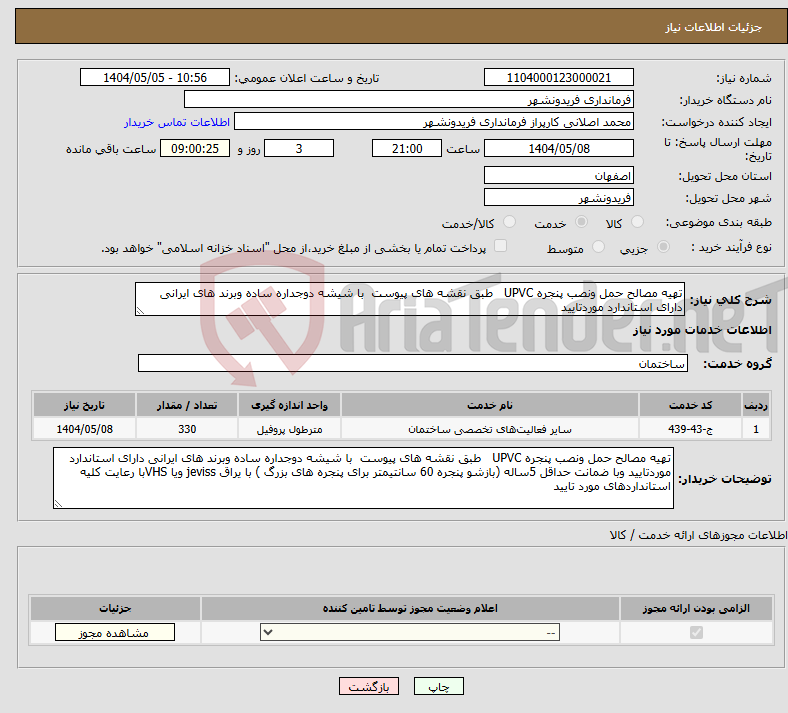Click the الزامی بودن ارائه مجوز column header

tap(696, 608)
